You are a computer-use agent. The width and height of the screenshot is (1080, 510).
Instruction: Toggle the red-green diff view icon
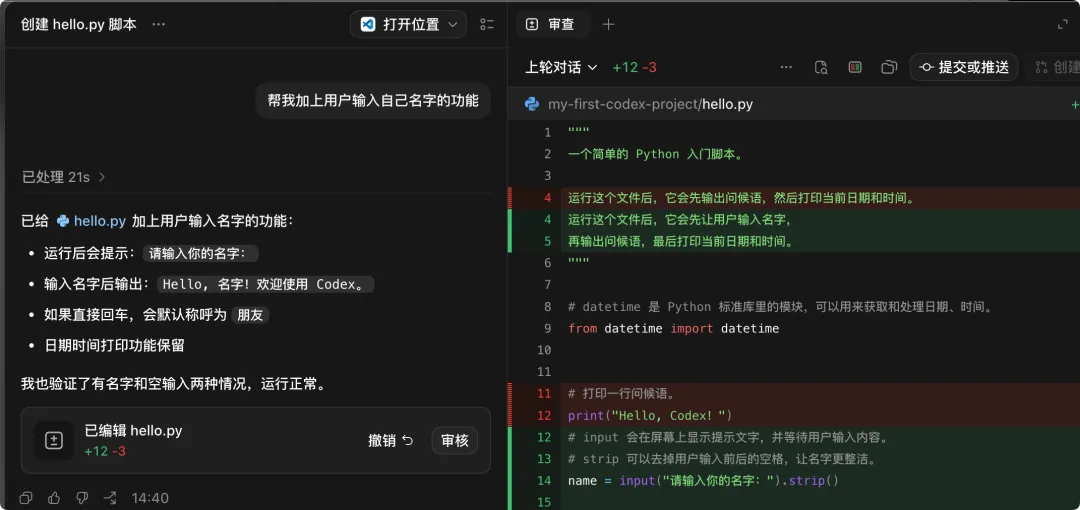[855, 67]
